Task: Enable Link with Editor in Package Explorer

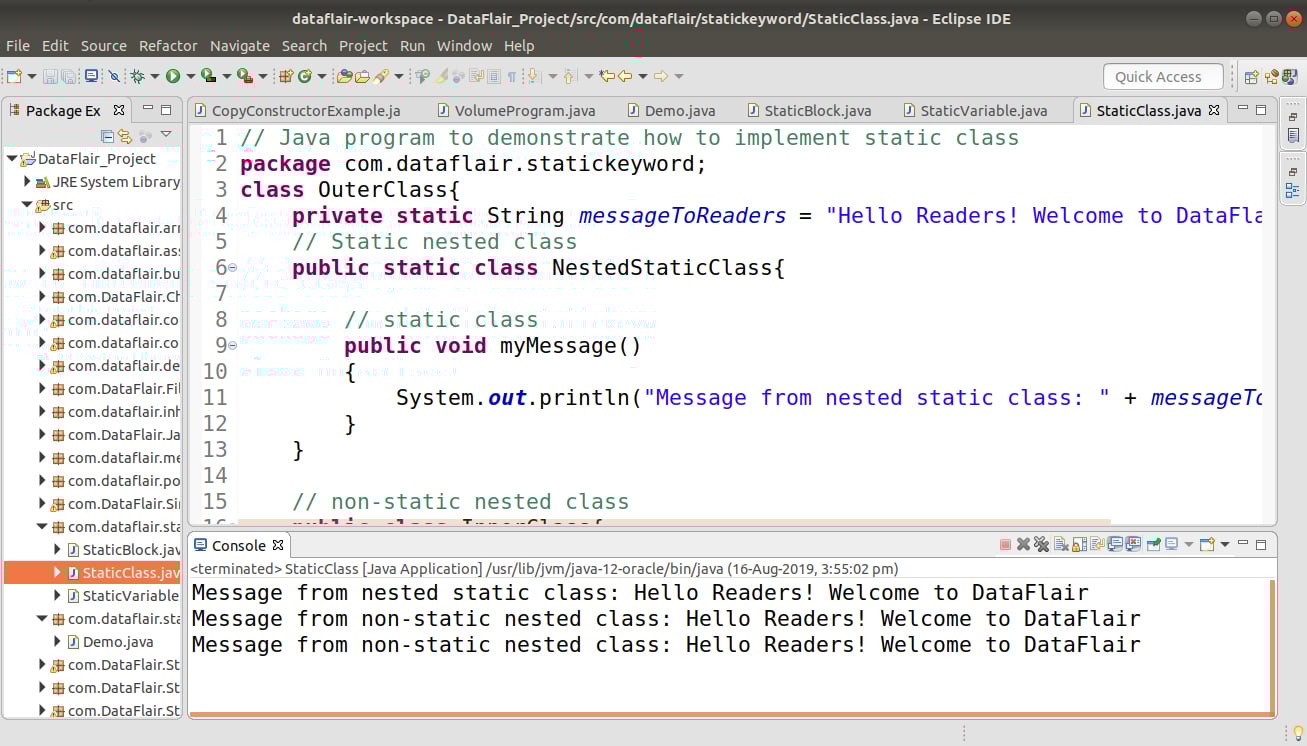Action: [x=124, y=134]
